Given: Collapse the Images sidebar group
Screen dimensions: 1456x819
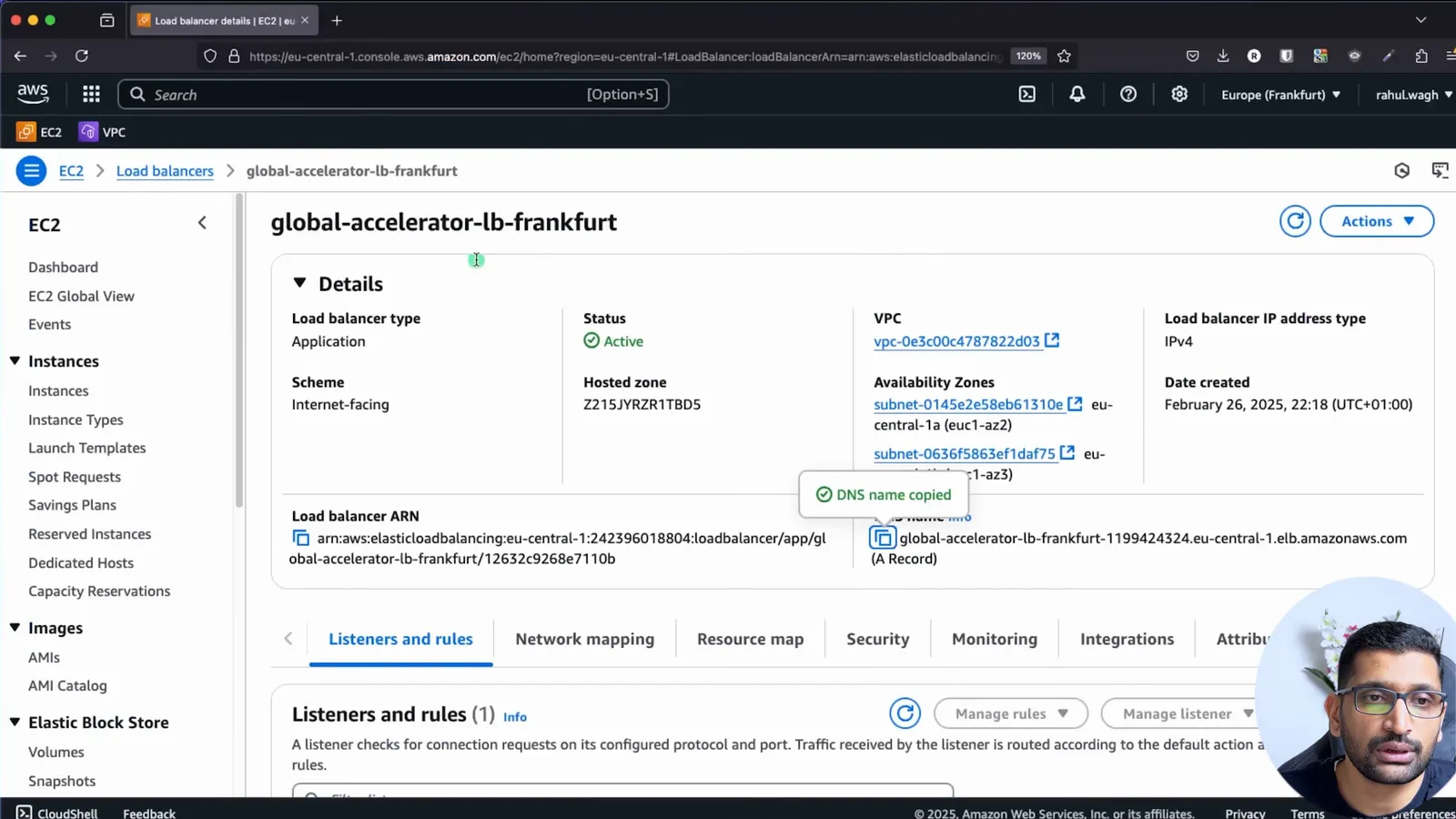Looking at the screenshot, I should tap(15, 628).
